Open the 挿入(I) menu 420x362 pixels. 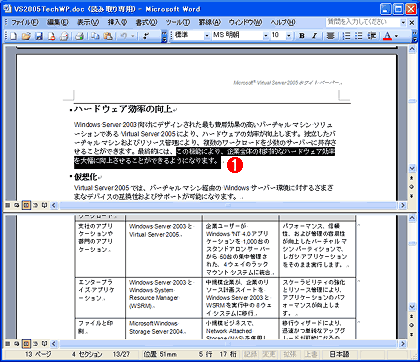point(117,22)
